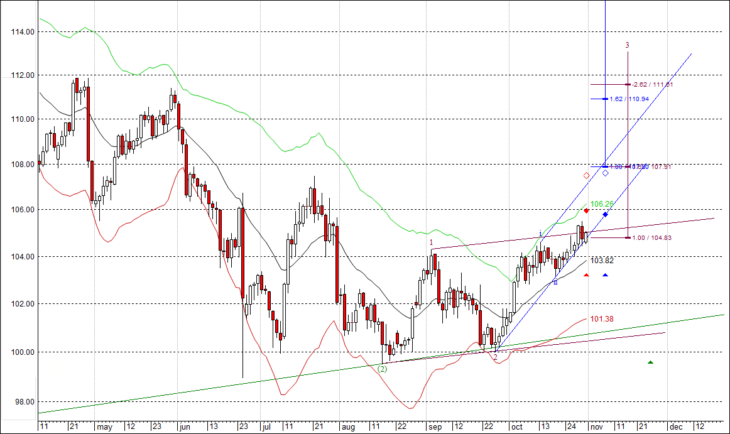This screenshot has width=730, height=434.
Task: Click the '1.00 / 104.83' Fibonacci label
Action: (652, 238)
